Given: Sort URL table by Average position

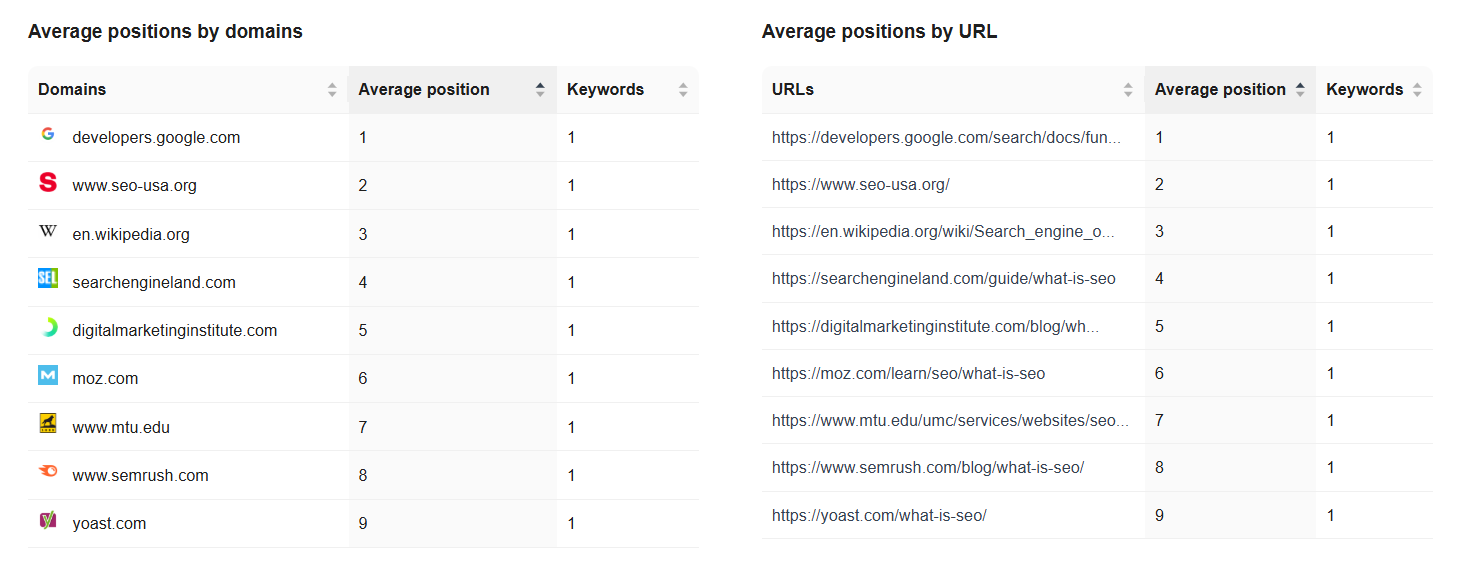Looking at the screenshot, I should pyautogui.click(x=1300, y=90).
